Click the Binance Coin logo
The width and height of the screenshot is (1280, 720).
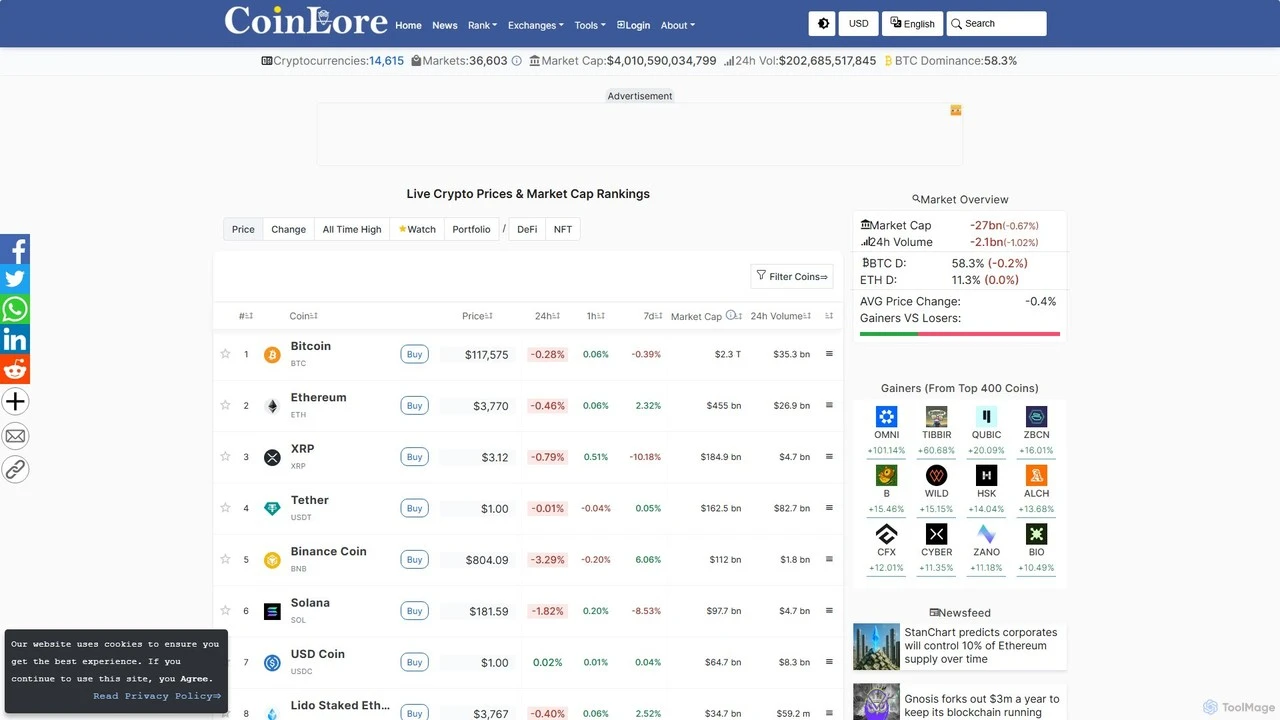272,560
